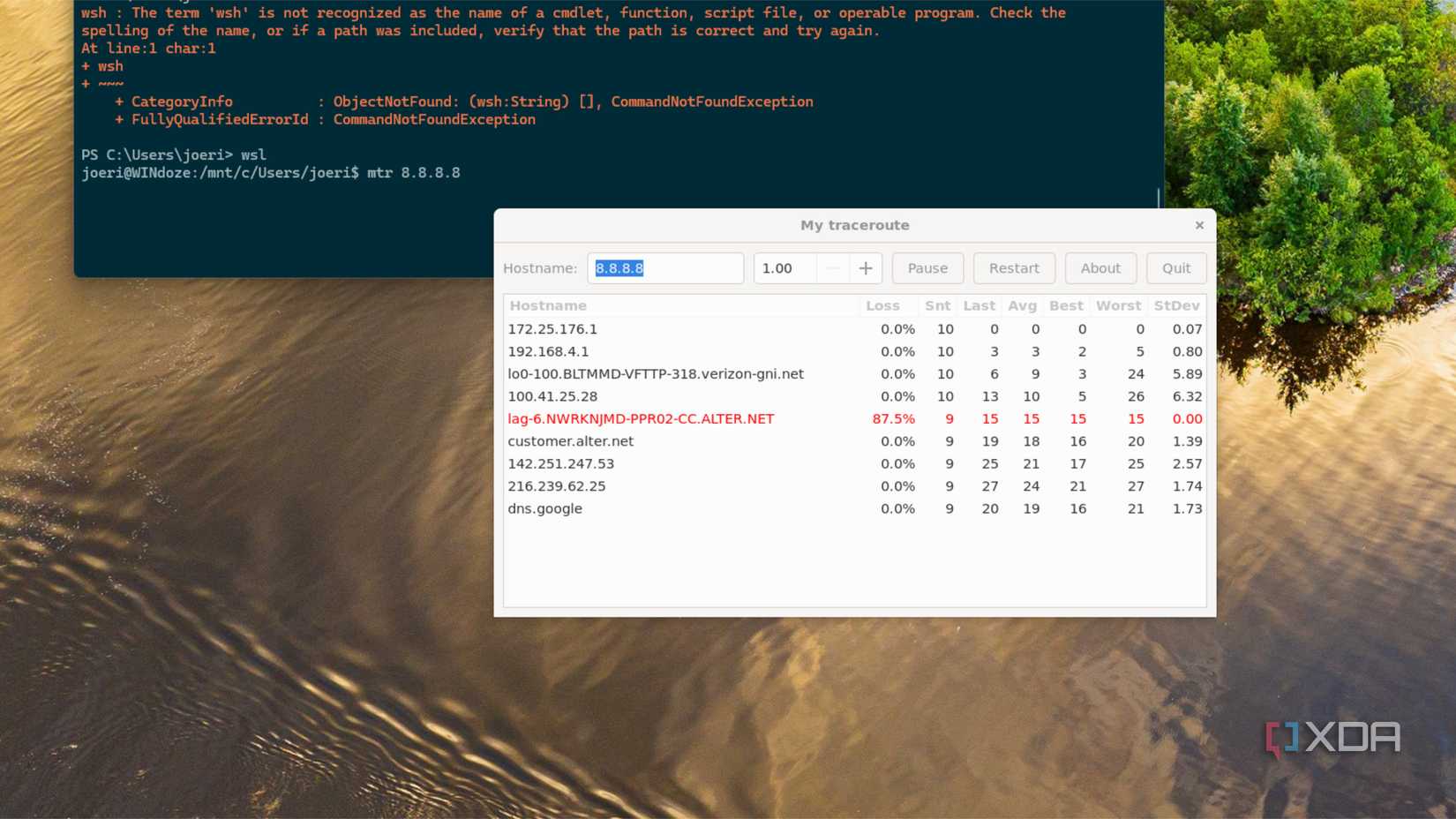The image size is (1456, 819).
Task: Select the 216.239.62.25 hop row
Action: [854, 486]
